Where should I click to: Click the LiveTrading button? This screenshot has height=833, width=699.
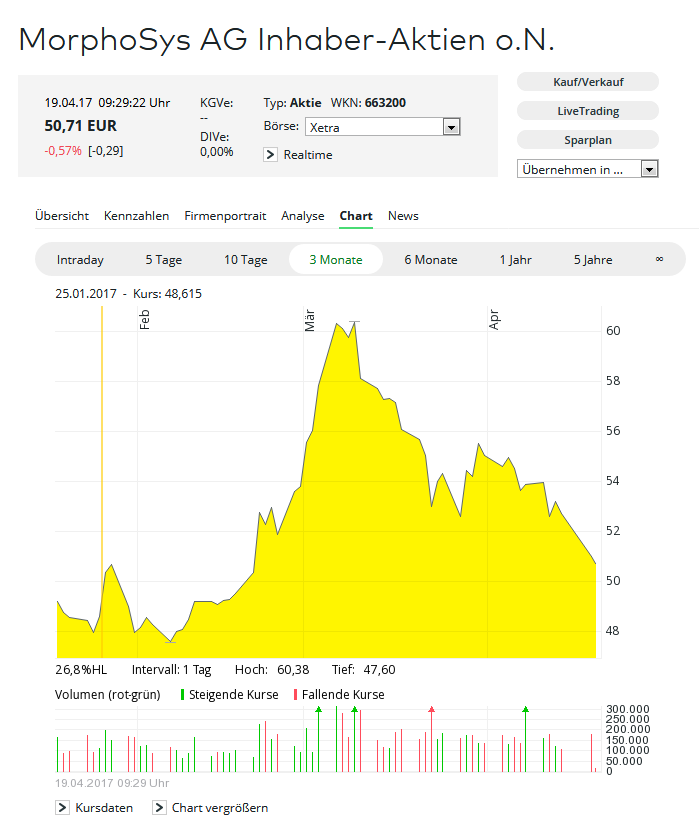pos(587,111)
